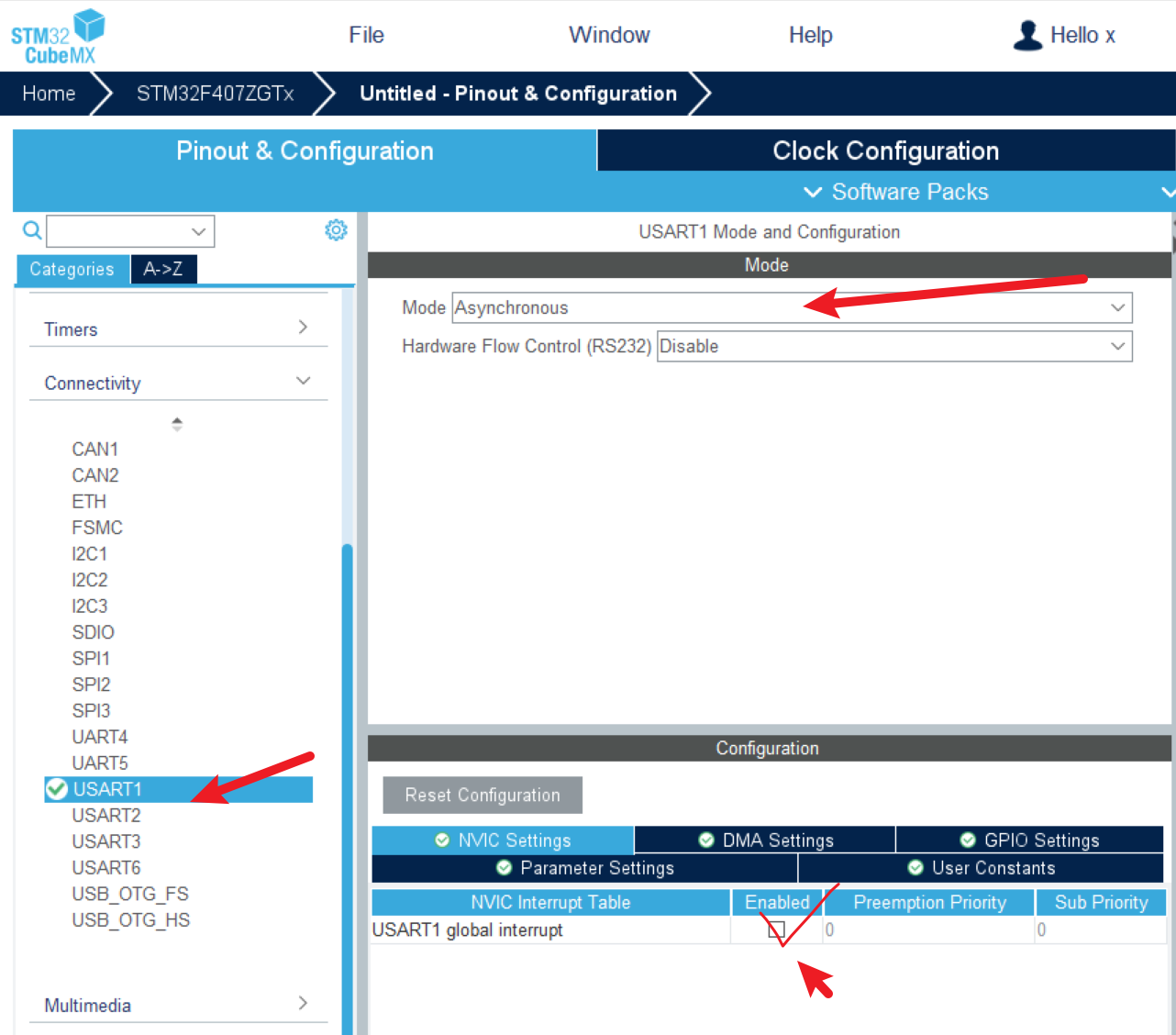
Task: Click the NVIC Interrupt Table column header
Action: tap(550, 902)
